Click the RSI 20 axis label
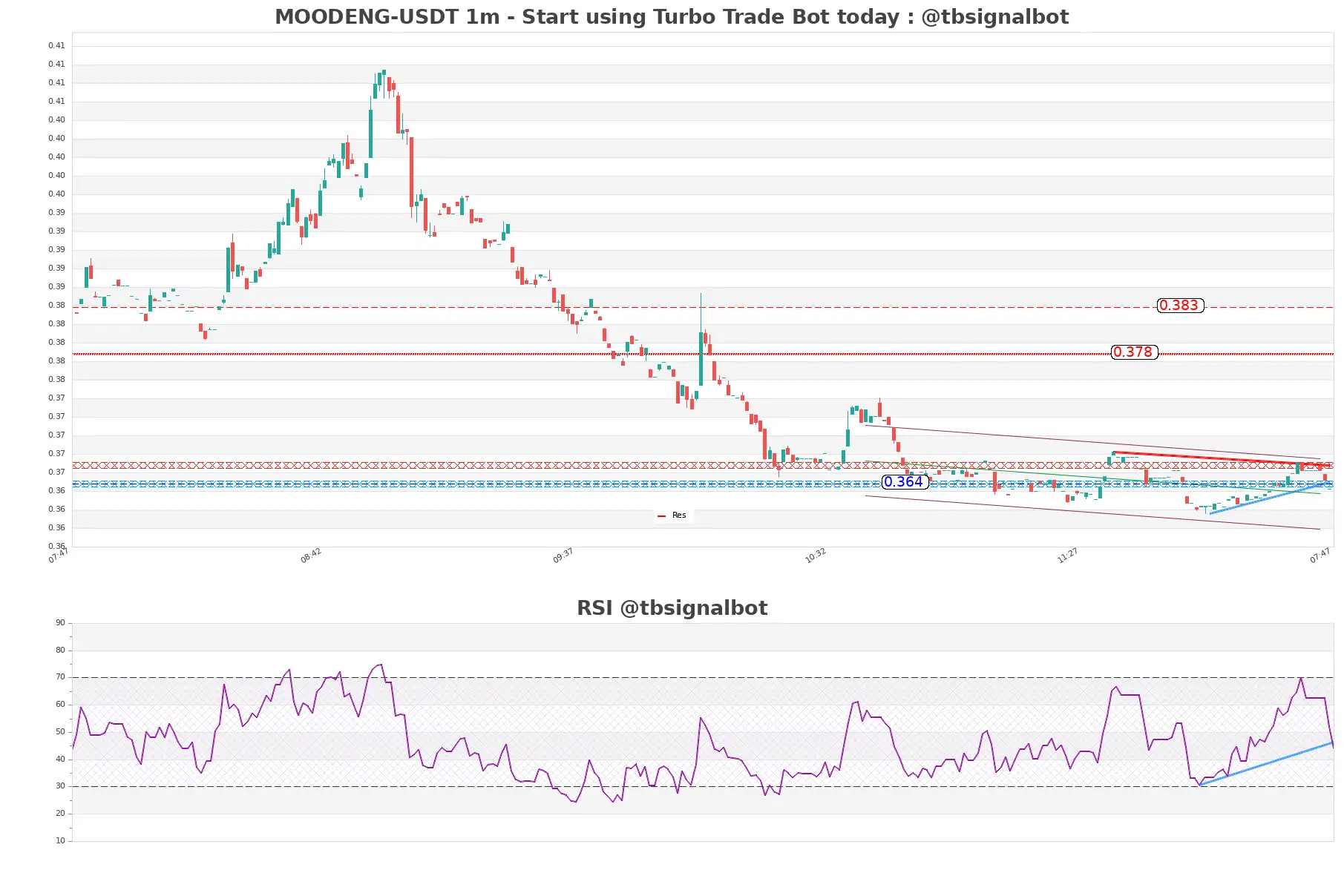 (x=60, y=814)
